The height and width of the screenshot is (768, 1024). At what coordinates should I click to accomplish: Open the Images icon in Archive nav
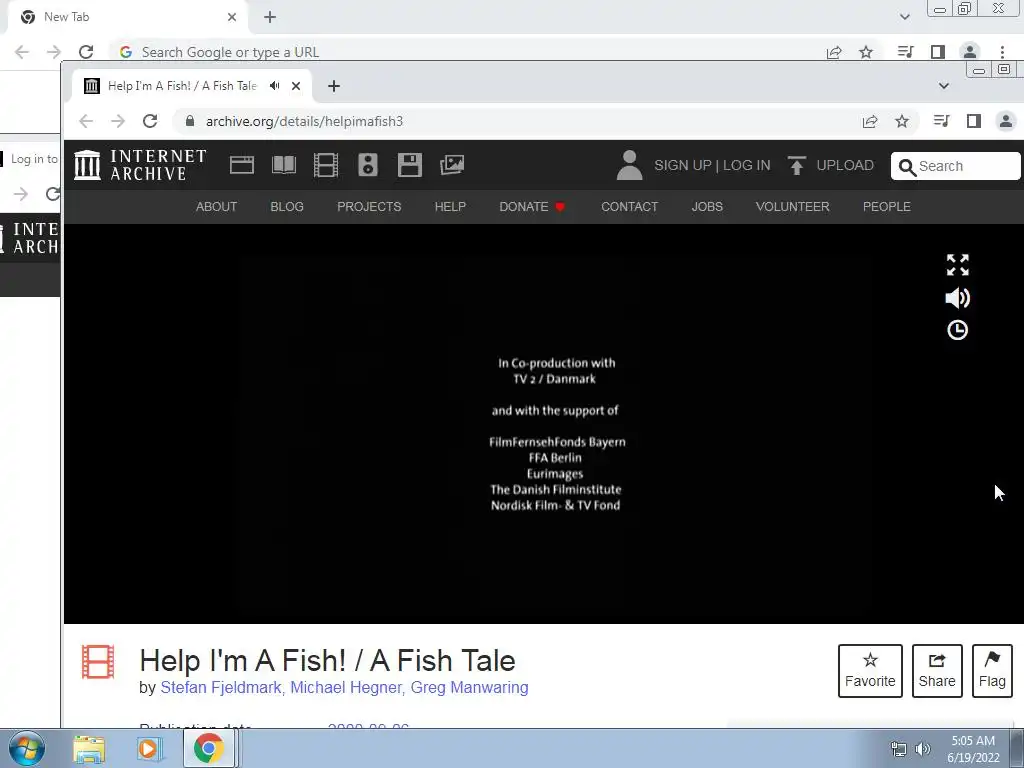click(x=452, y=165)
